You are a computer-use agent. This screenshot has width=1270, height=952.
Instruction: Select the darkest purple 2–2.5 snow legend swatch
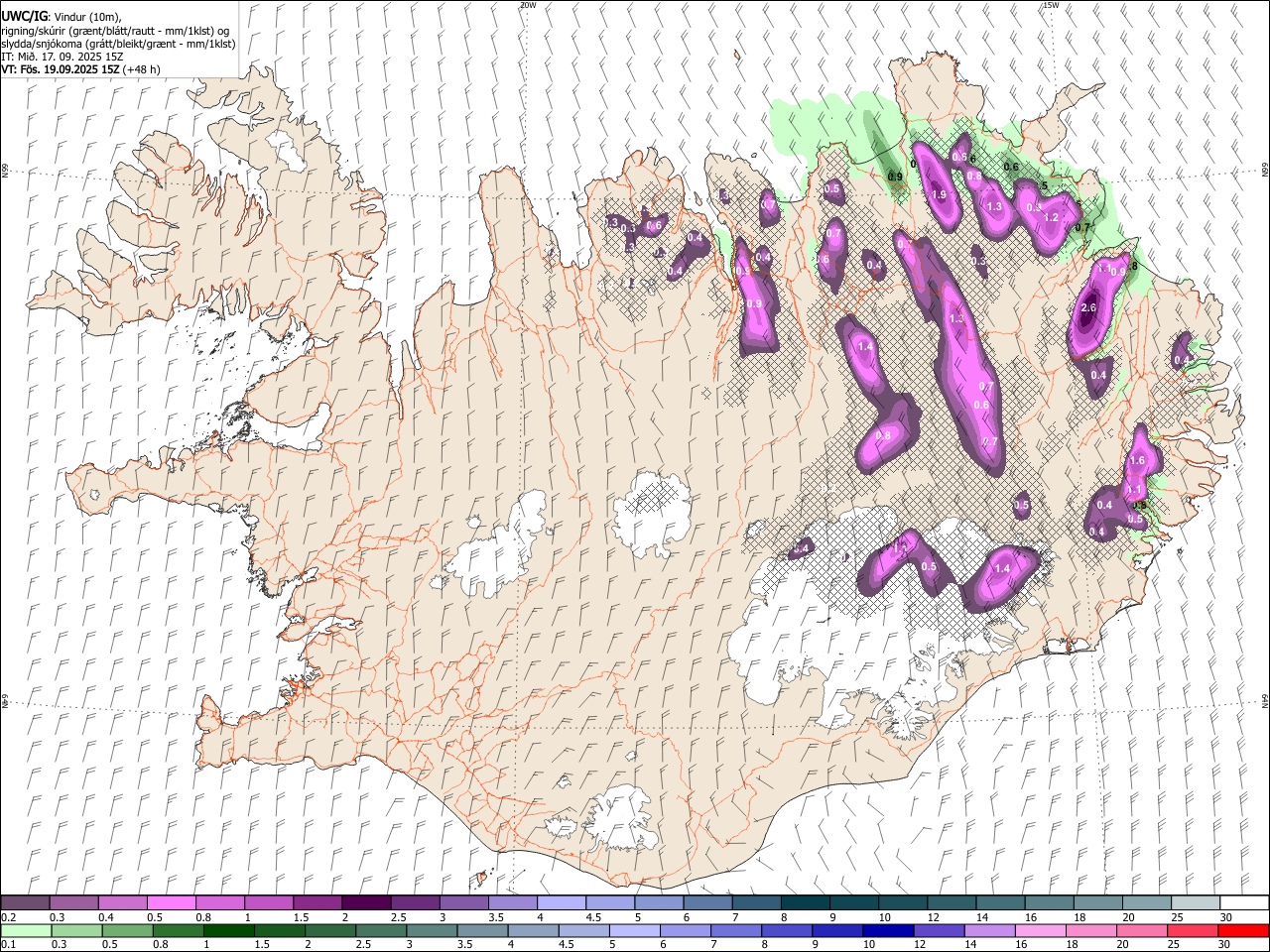pyautogui.click(x=366, y=902)
